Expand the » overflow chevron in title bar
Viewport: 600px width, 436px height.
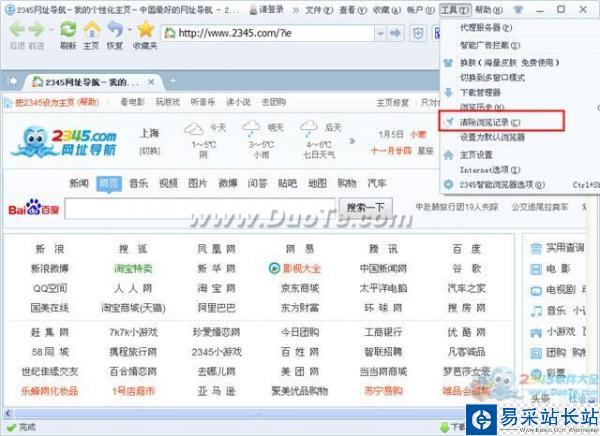[x=296, y=10]
